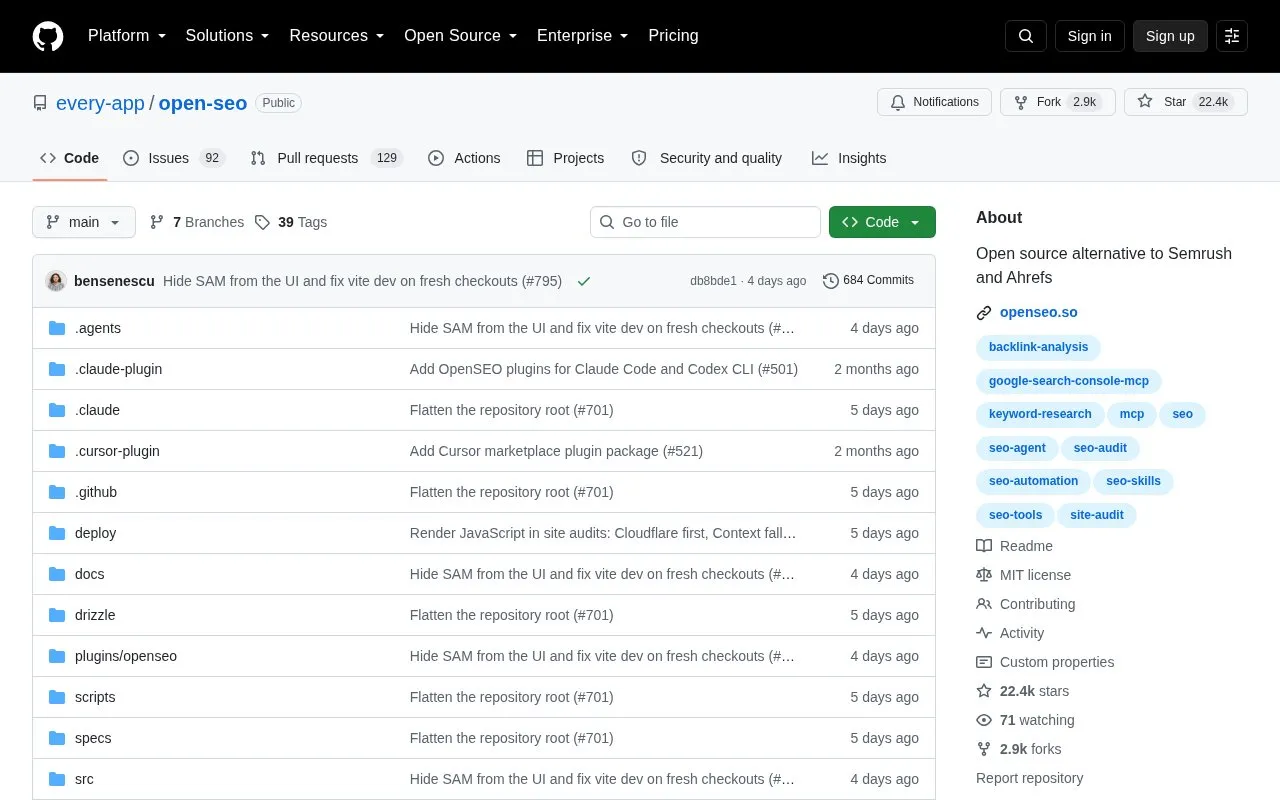The height and width of the screenshot is (800, 1280).
Task: Click the commit history clock icon
Action: (830, 281)
